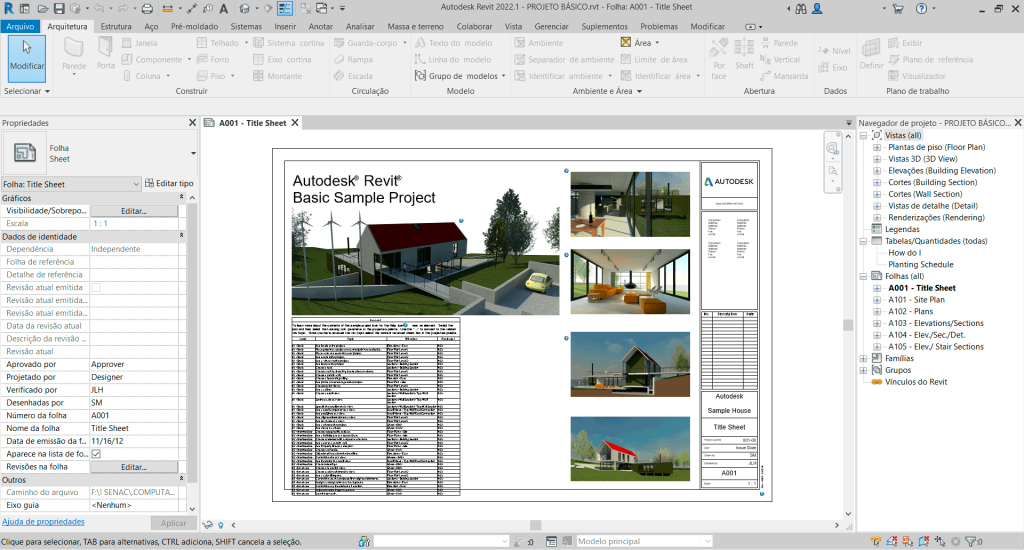Switch to the Anotar ribbon tab
The height and width of the screenshot is (550, 1024).
[x=321, y=26]
